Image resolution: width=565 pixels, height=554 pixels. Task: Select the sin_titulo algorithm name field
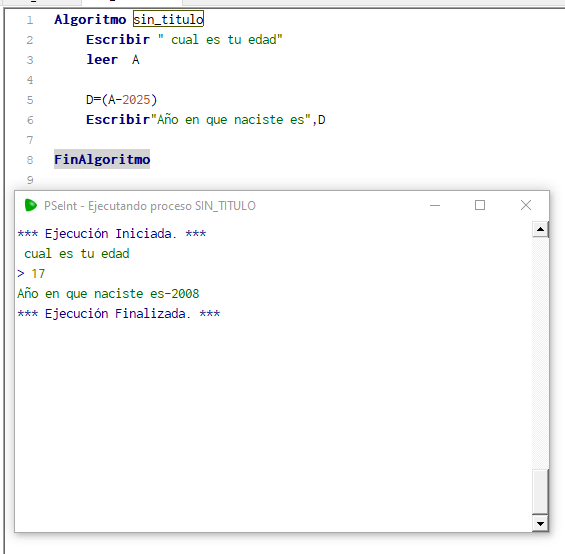[168, 19]
